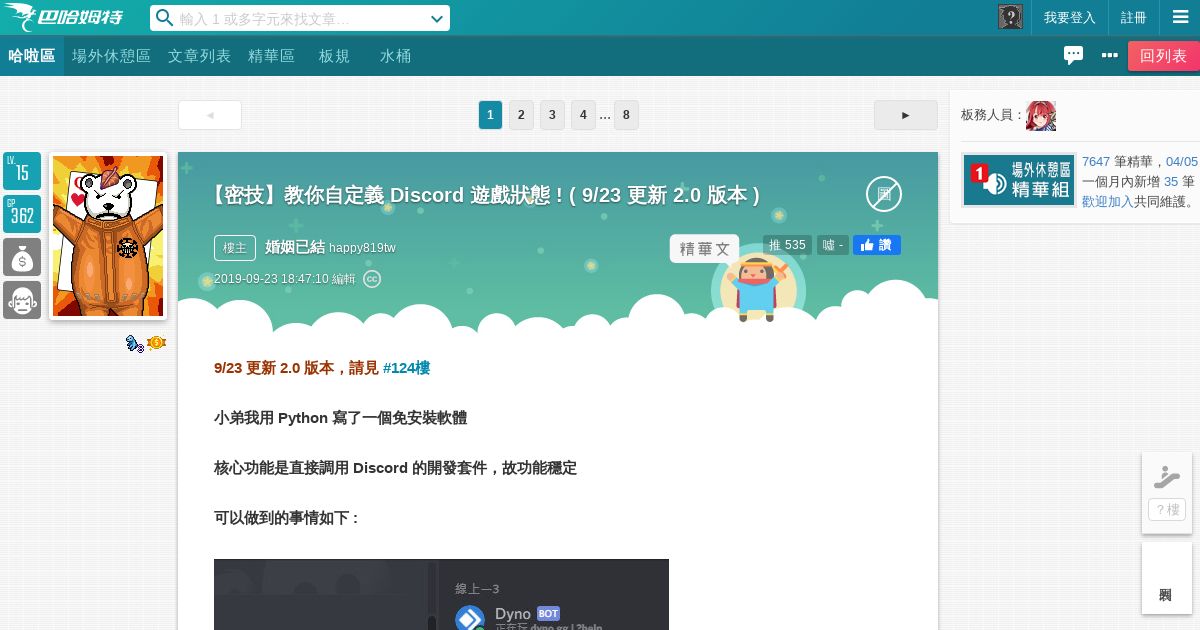This screenshot has height=630, width=1200.
Task: Open the 場外休憩區 tab
Action: (x=111, y=56)
